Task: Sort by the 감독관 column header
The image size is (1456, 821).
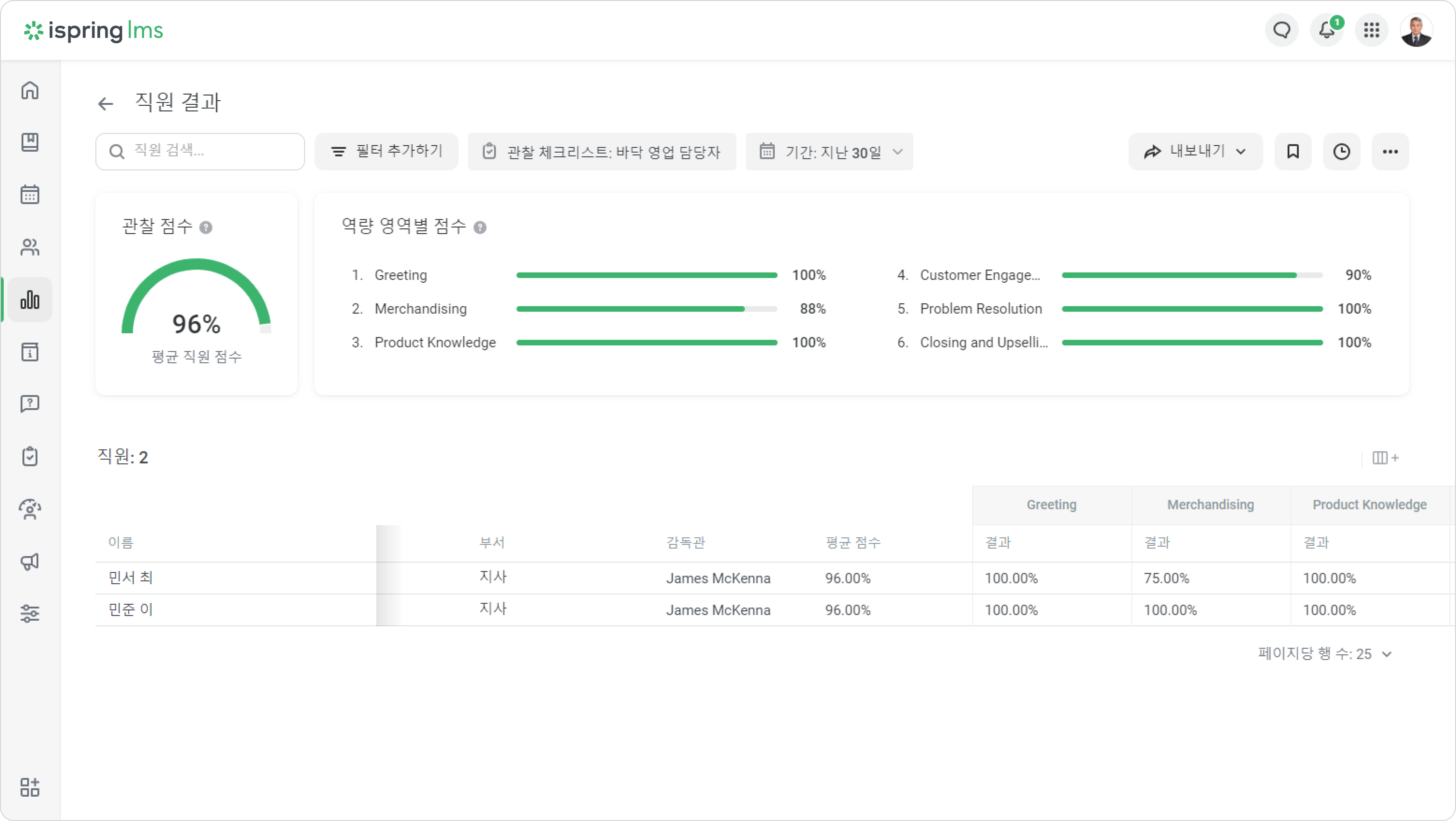Action: coord(686,543)
